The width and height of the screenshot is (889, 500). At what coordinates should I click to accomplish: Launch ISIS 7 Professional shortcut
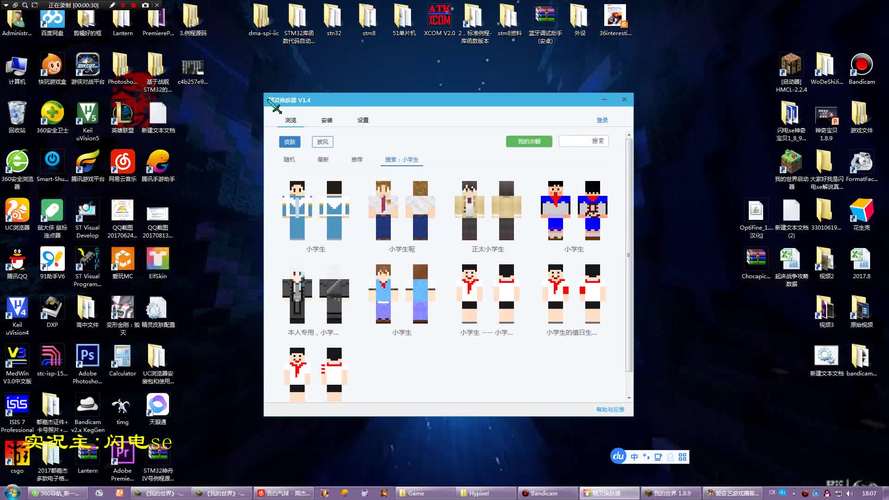(x=16, y=413)
